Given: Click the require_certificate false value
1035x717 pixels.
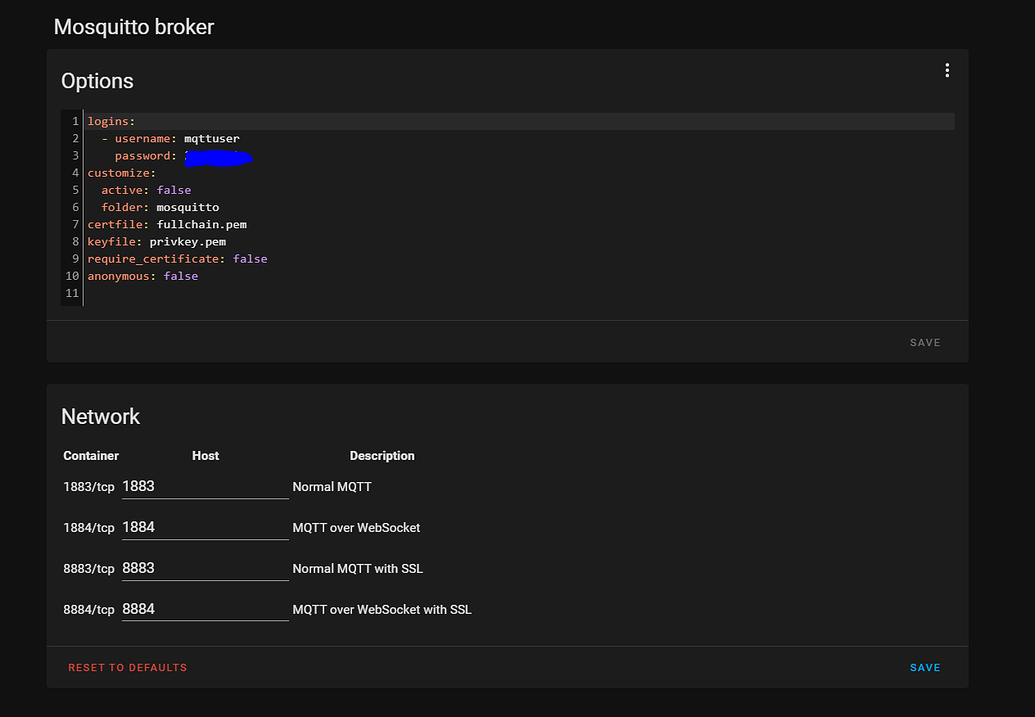Looking at the screenshot, I should point(250,258).
